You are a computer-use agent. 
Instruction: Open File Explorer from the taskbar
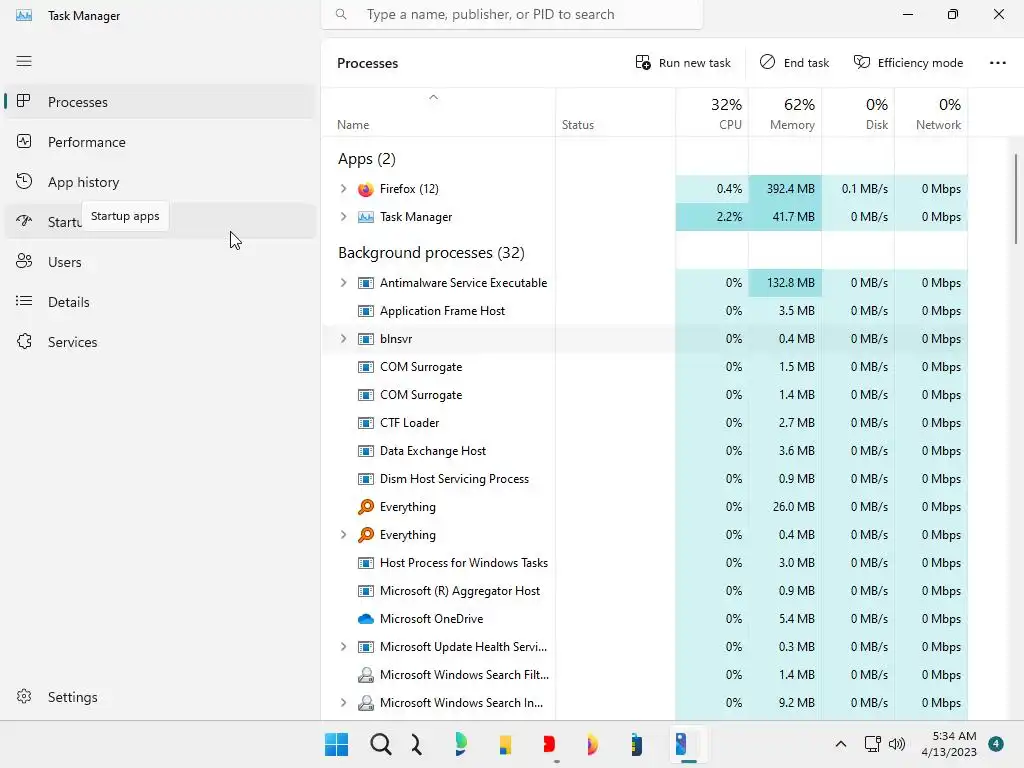pyautogui.click(x=505, y=744)
